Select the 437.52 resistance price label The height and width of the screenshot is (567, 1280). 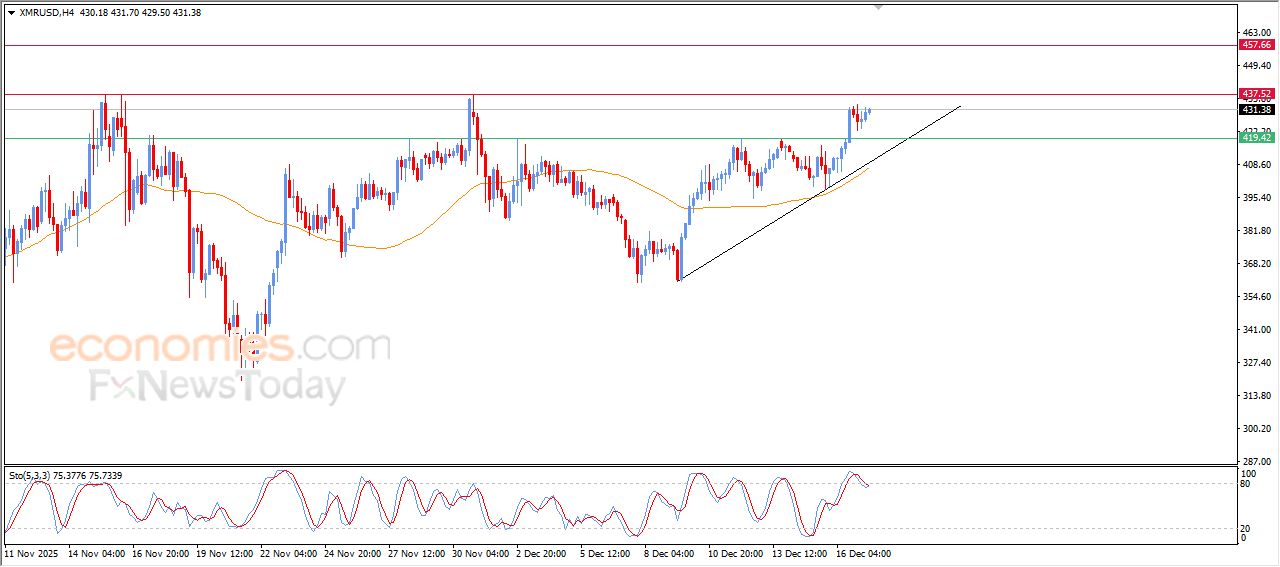click(1255, 94)
